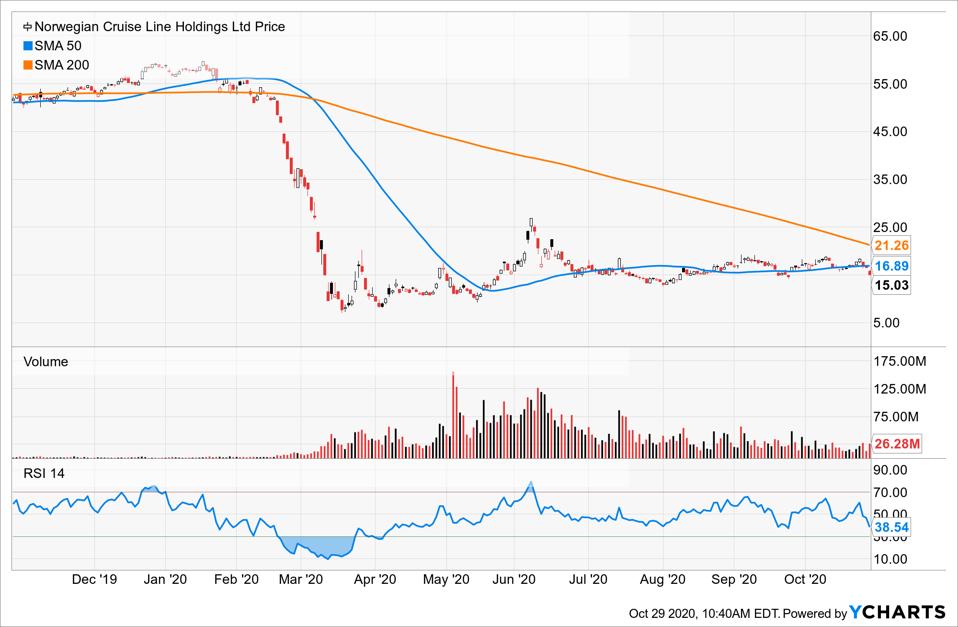Image resolution: width=958 pixels, height=627 pixels.
Task: Click the Dec '19 date axis label
Action: pos(94,579)
